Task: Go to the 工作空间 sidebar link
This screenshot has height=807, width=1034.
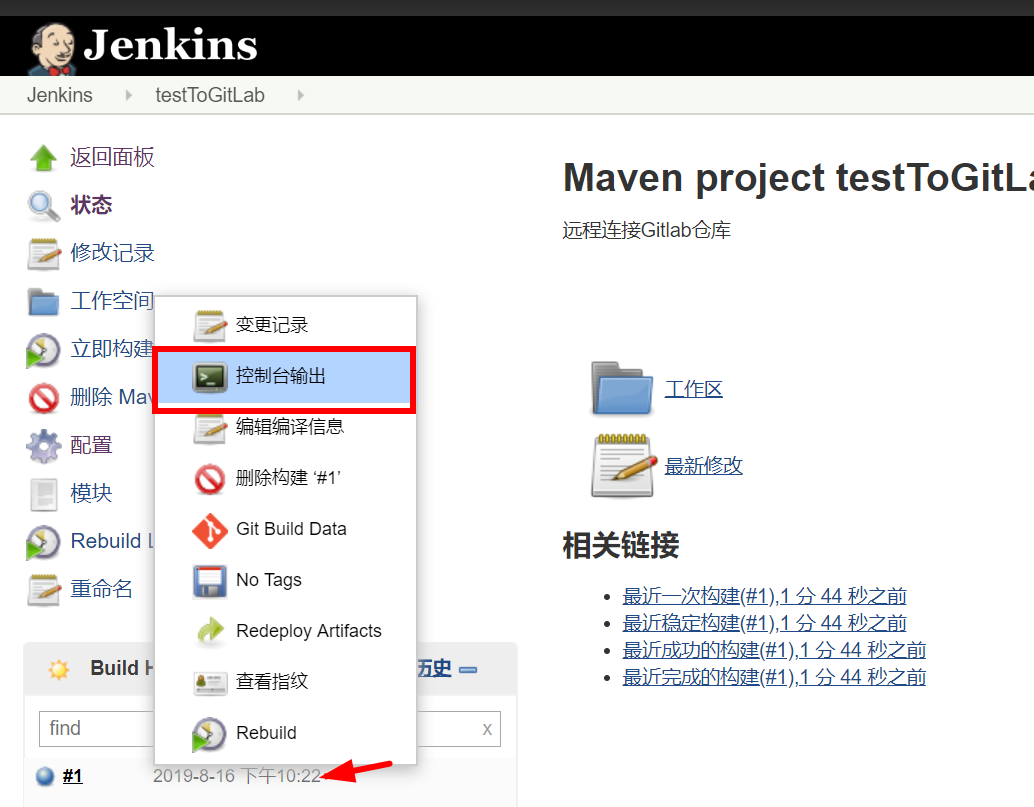Action: click(111, 301)
